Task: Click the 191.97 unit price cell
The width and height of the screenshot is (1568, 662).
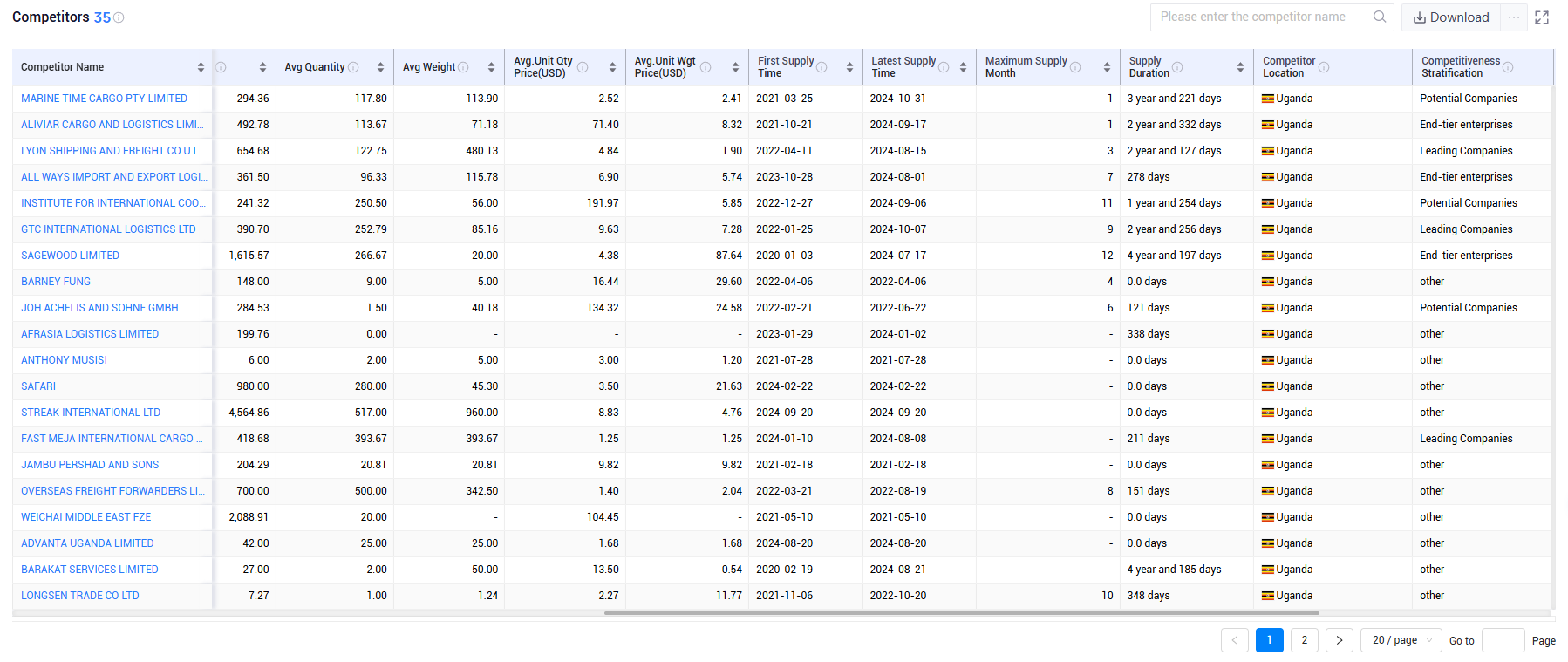Action: tap(603, 203)
